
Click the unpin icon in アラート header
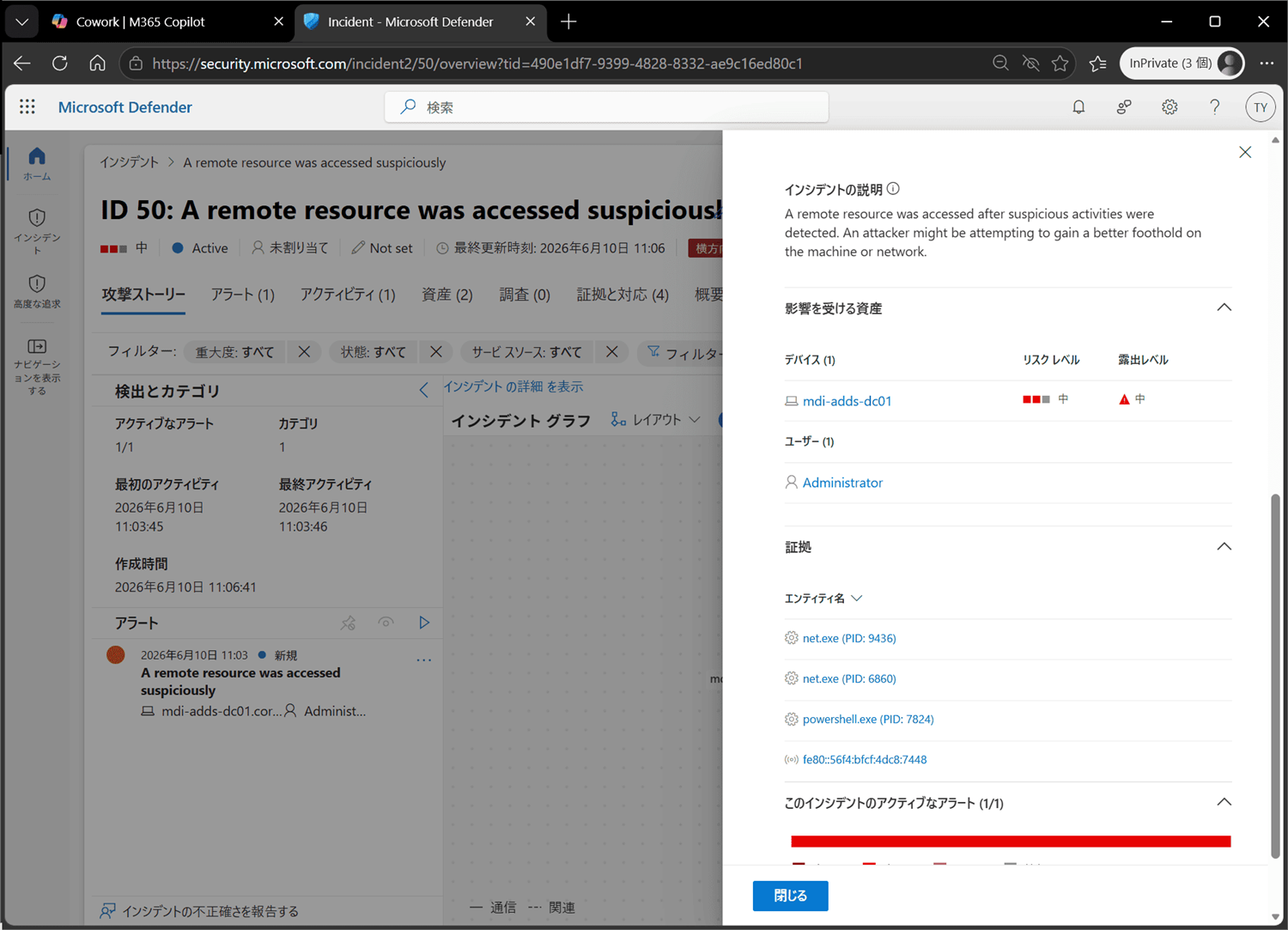click(348, 623)
